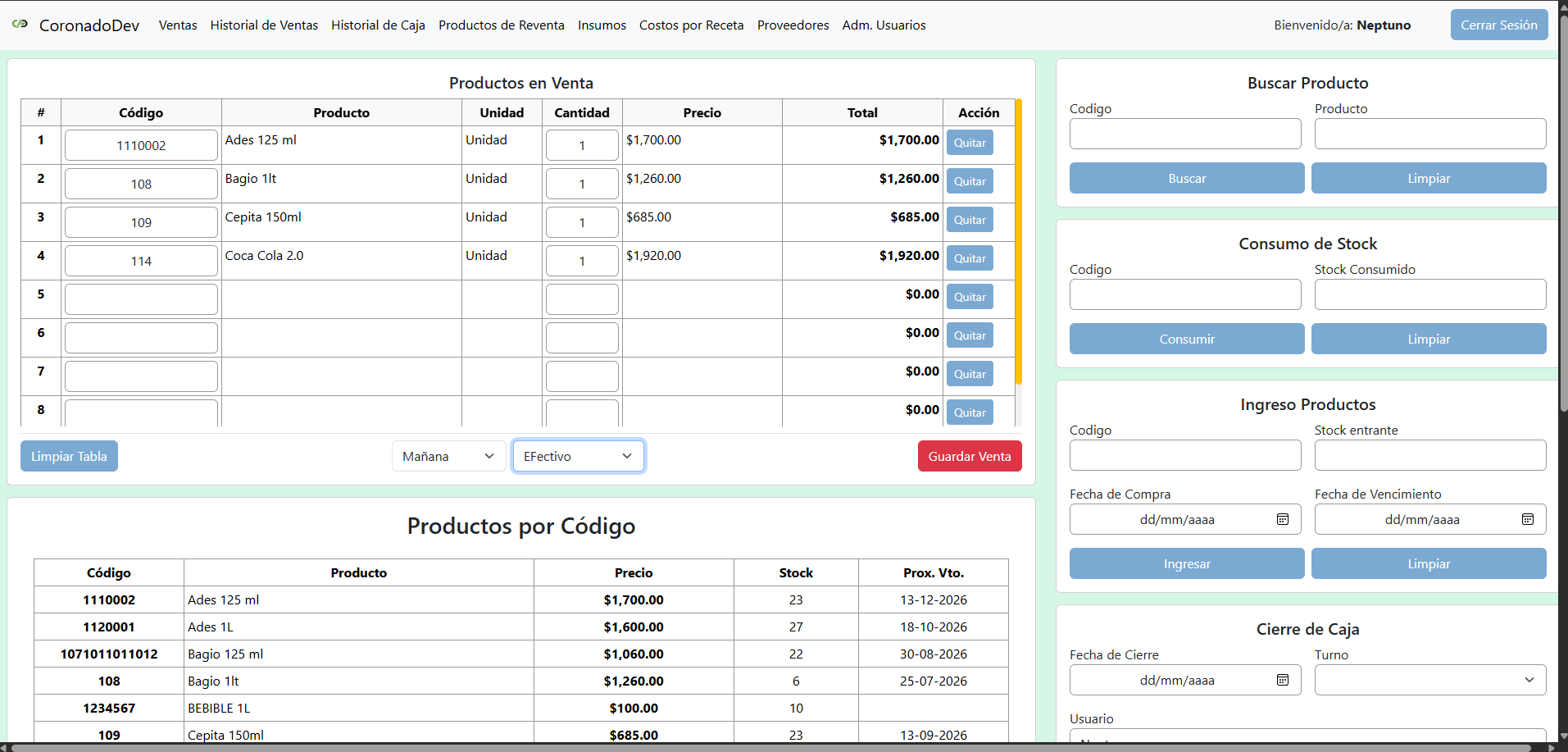The image size is (1568, 752).
Task: Open the Ventas menu item
Action: point(178,25)
